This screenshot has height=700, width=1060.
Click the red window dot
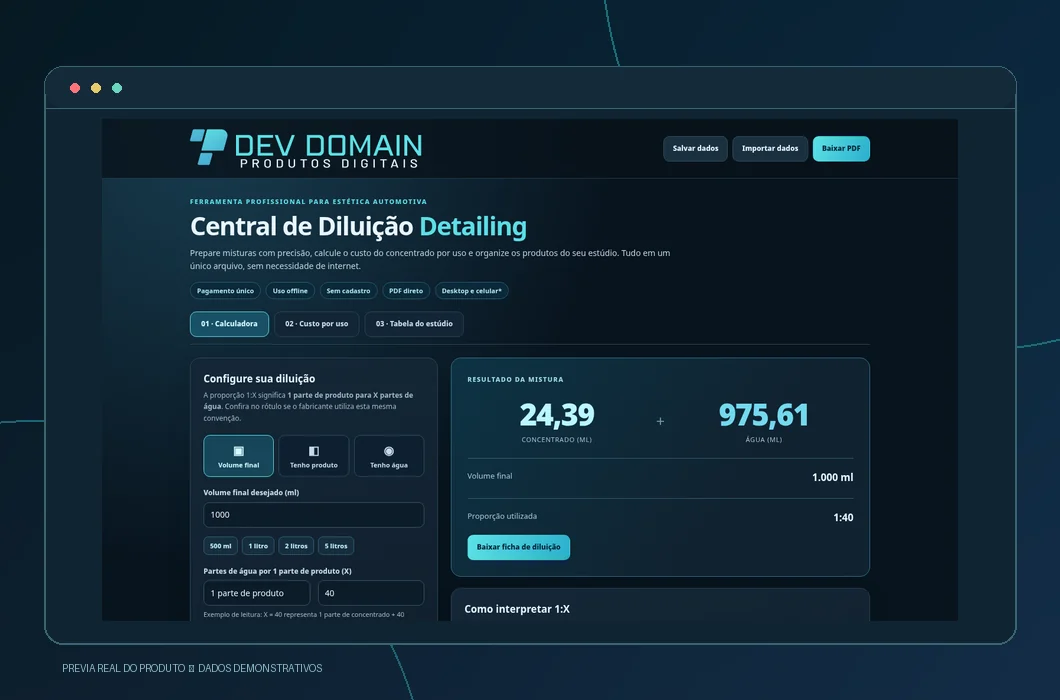75,88
